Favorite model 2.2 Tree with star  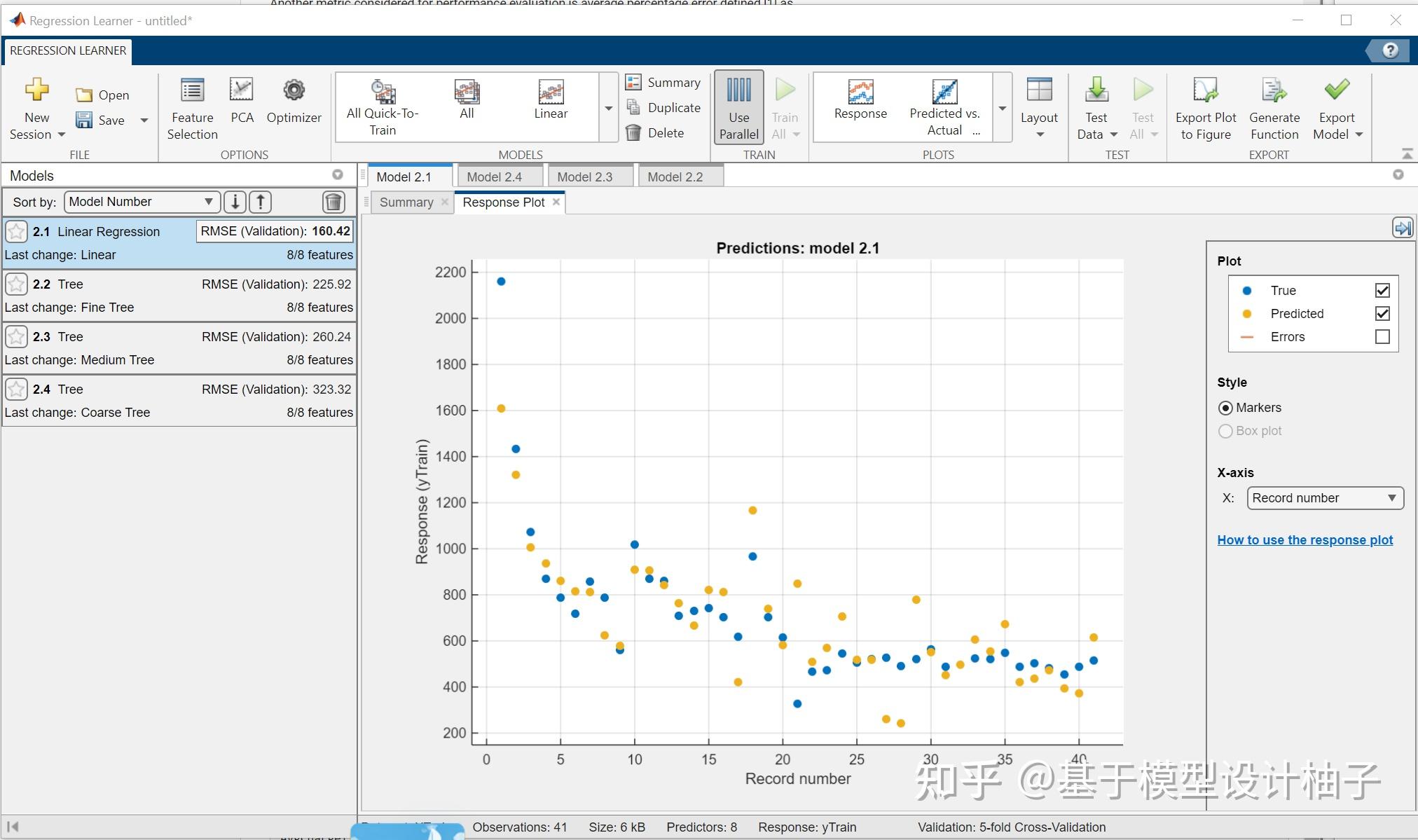tap(16, 284)
